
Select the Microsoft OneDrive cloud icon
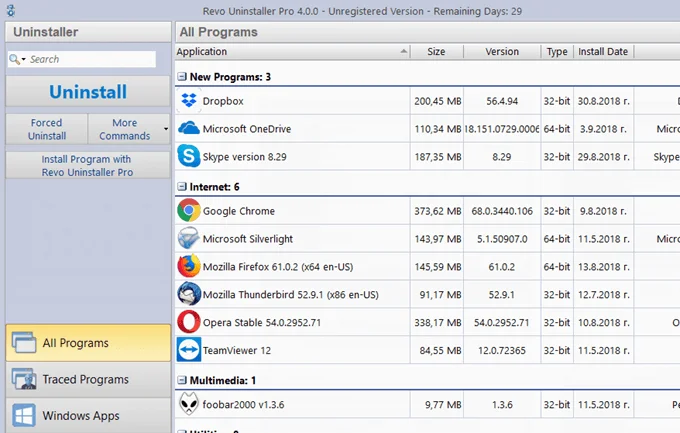click(x=188, y=129)
